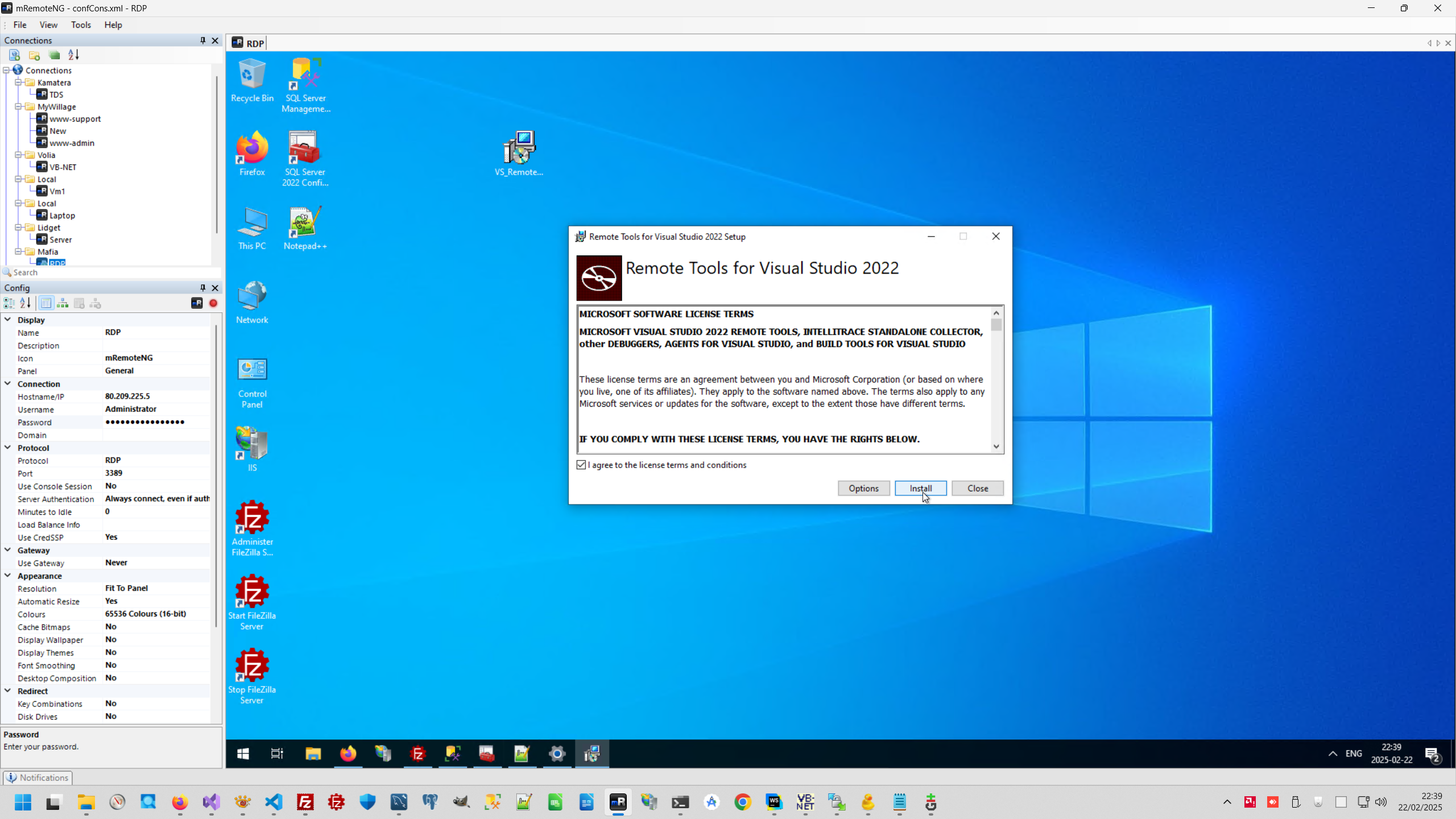Click Inheritance view icon in Config toolbar
The height and width of the screenshot is (819, 1456).
[x=63, y=304]
